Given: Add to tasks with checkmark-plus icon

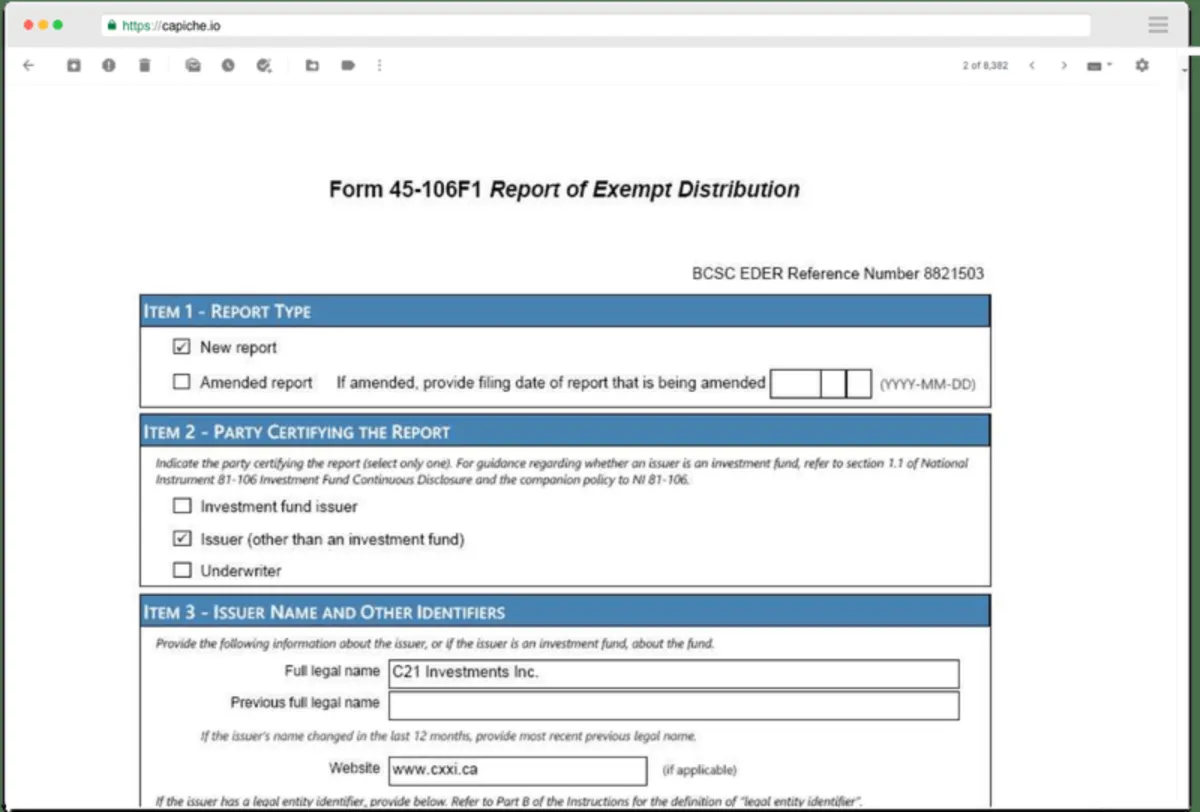Looking at the screenshot, I should (x=264, y=65).
